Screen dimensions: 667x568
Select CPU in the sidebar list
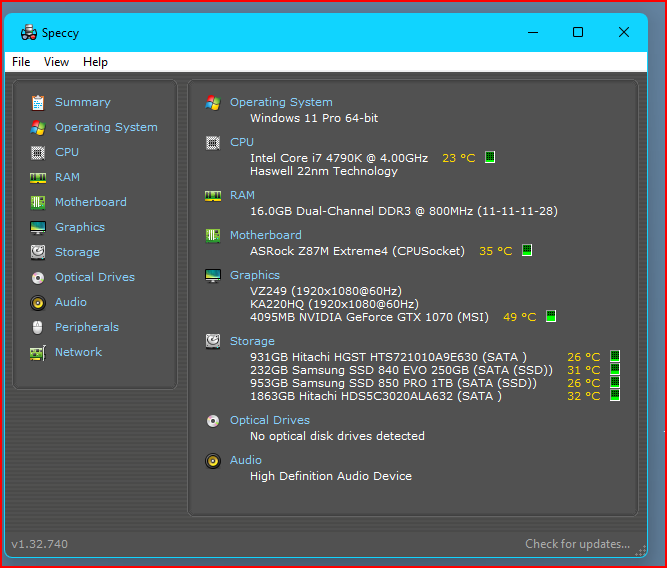[67, 152]
